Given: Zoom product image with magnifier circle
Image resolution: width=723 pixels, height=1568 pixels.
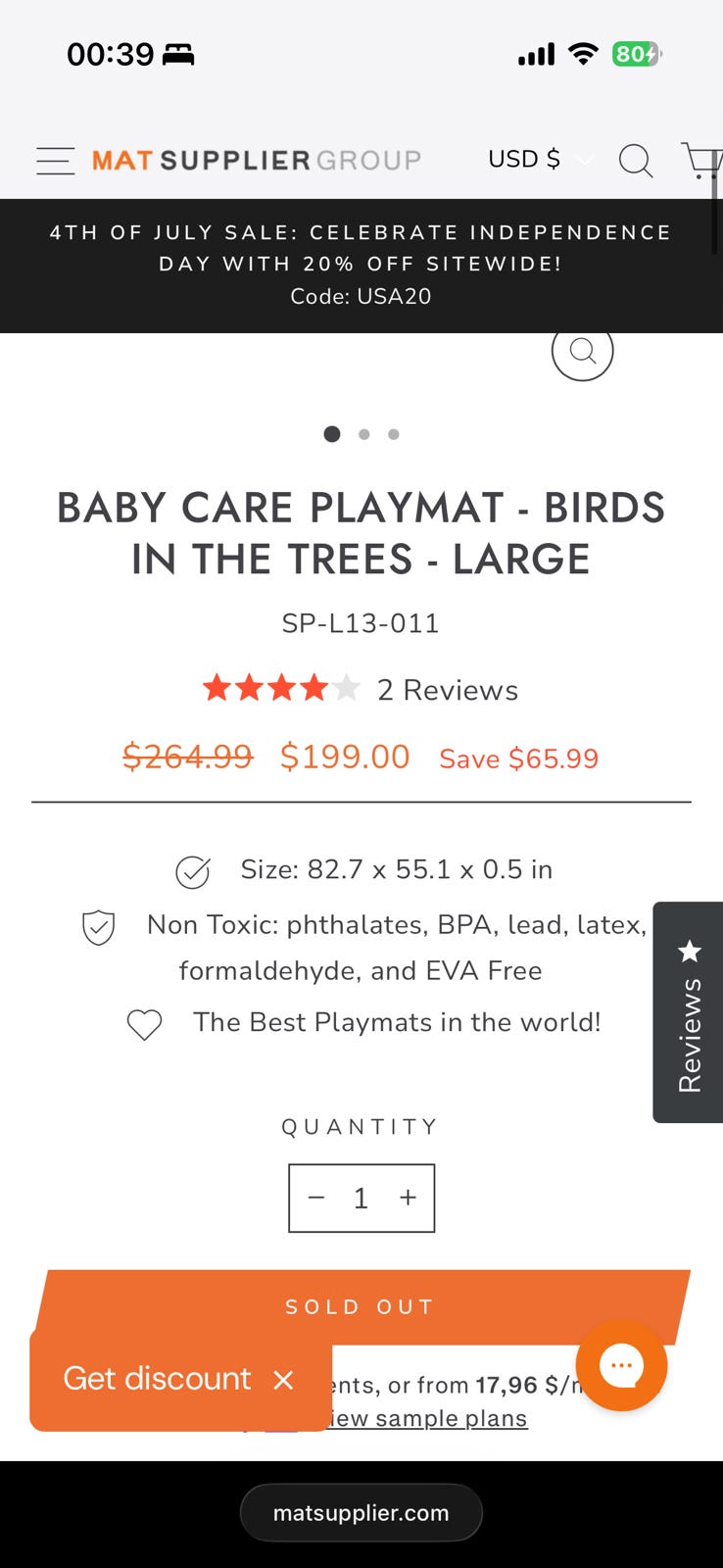Looking at the screenshot, I should tap(583, 351).
